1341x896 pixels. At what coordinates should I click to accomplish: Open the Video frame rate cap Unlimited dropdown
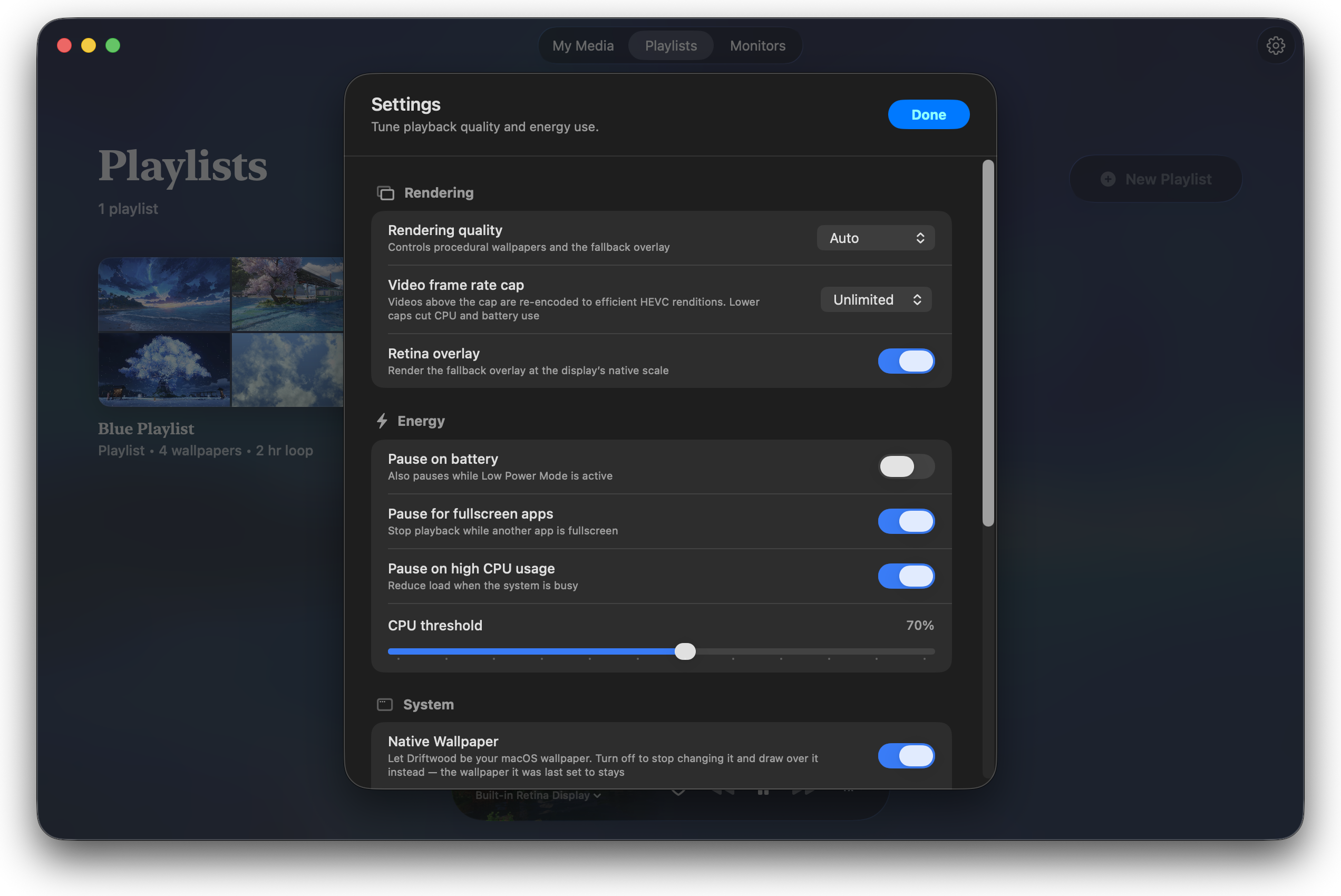[876, 300]
